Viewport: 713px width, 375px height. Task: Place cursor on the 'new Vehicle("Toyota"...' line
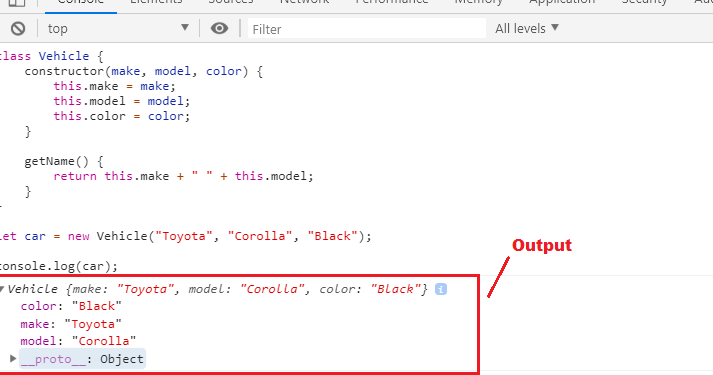click(186, 236)
